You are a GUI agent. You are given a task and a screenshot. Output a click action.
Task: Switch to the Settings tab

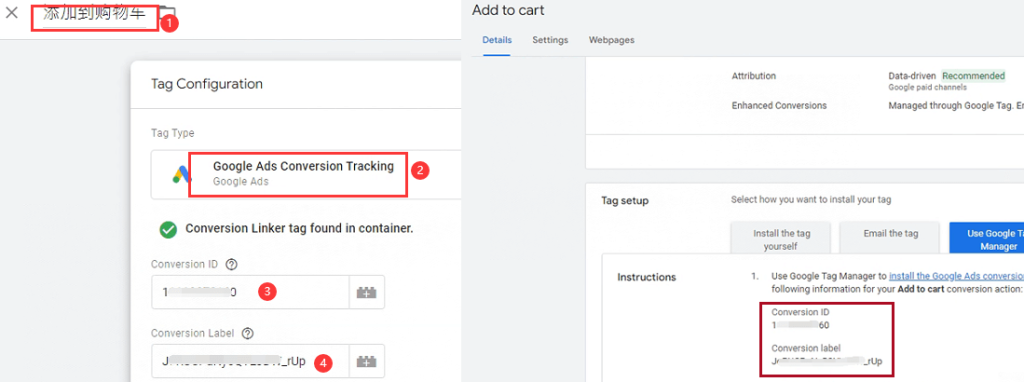click(x=550, y=40)
